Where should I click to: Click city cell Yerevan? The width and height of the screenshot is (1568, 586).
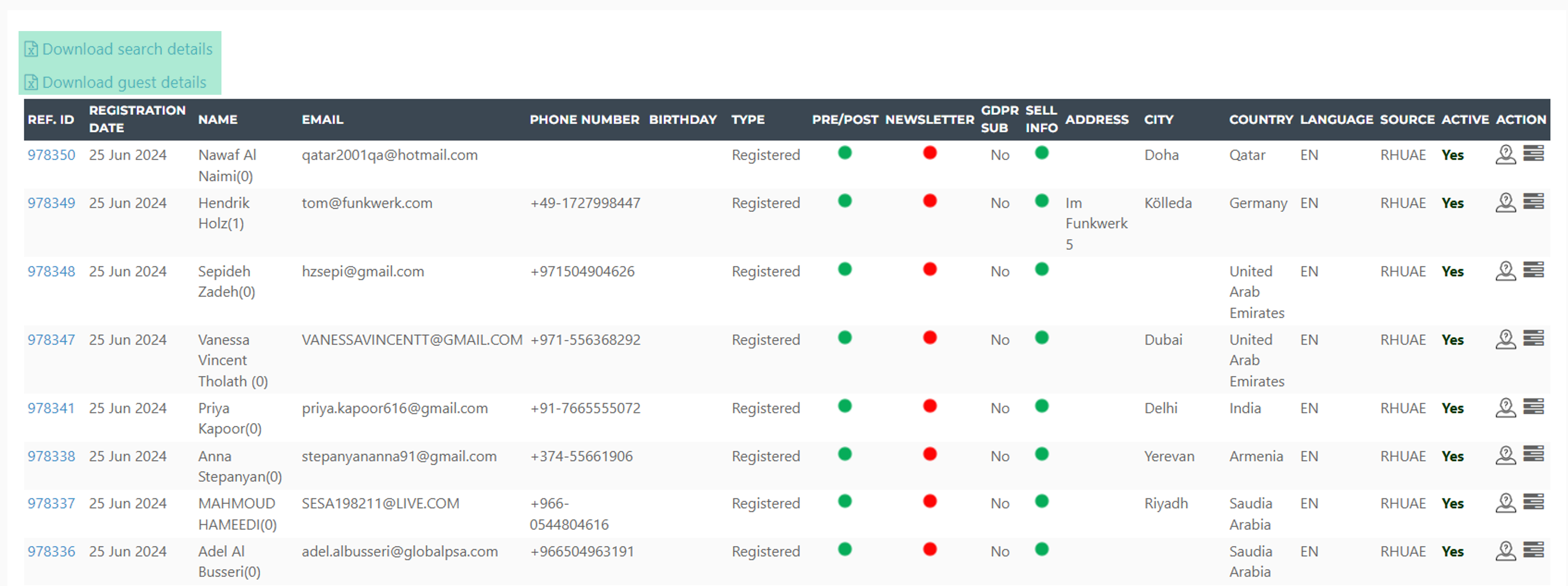(x=1169, y=457)
